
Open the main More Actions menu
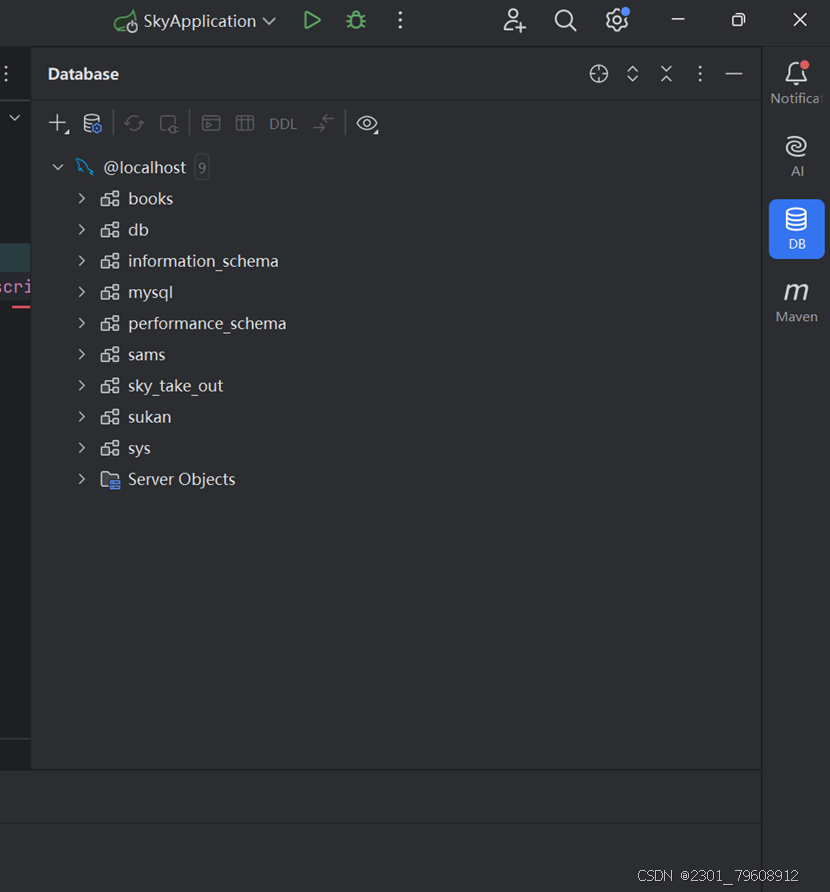400,20
